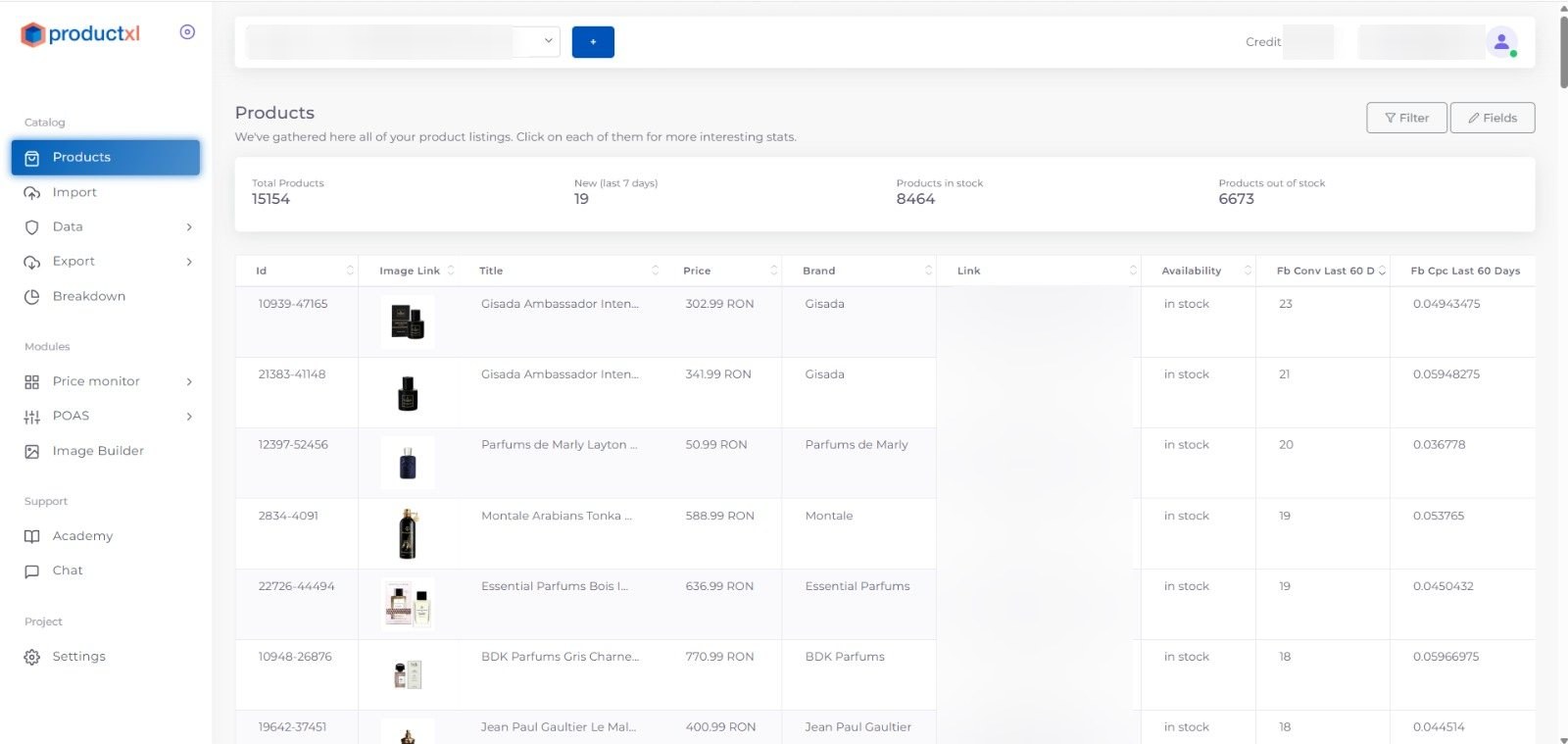Click the Products out of stock 6673 value
Image resolution: width=1568 pixels, height=744 pixels.
tap(1237, 199)
